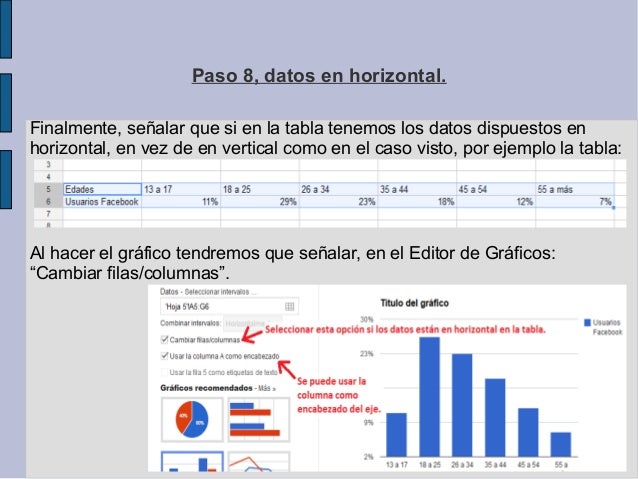The height and width of the screenshot is (479, 638).
Task: Click the 13 a 17 cell
Action: click(181, 189)
